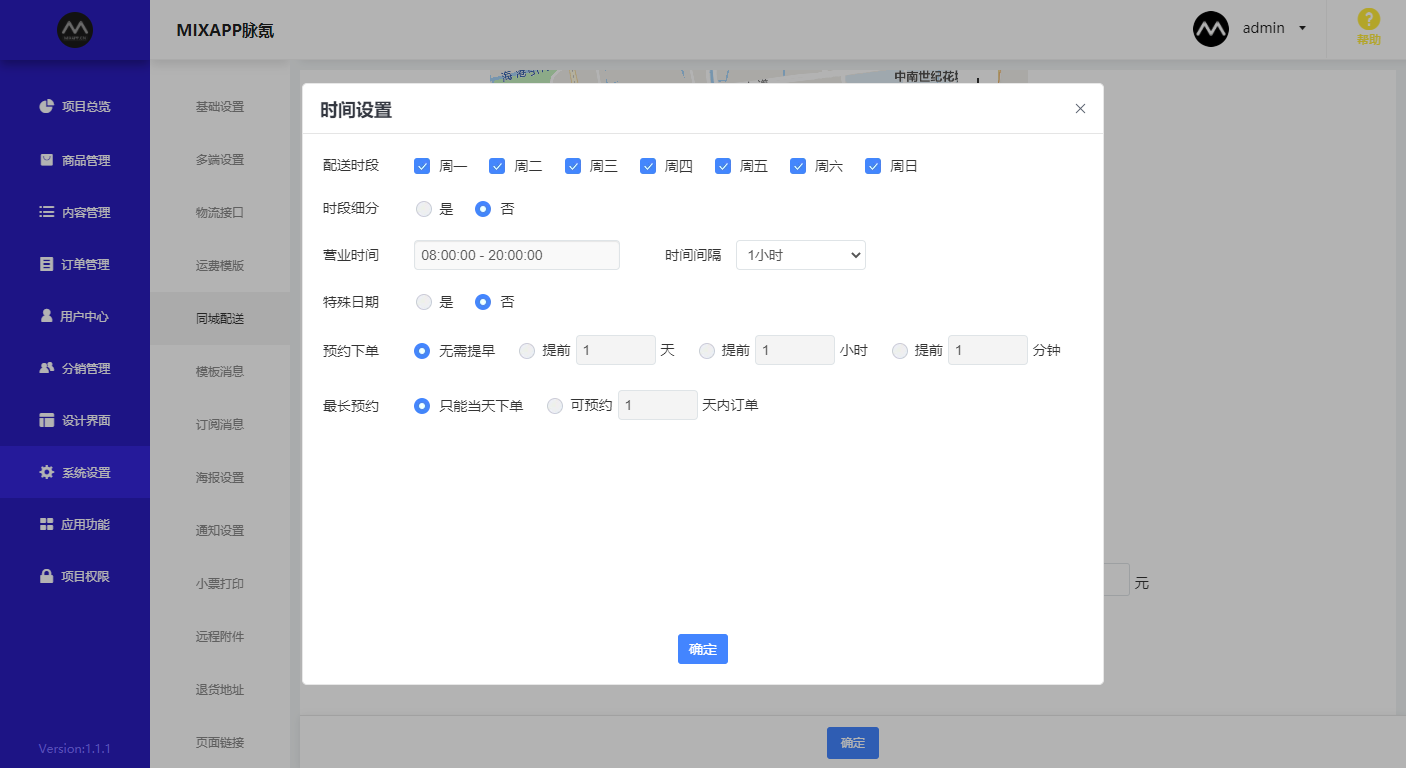Screen dimensions: 1406x768
Task: Open the 海报设置 submenu item
Action: click(x=220, y=478)
